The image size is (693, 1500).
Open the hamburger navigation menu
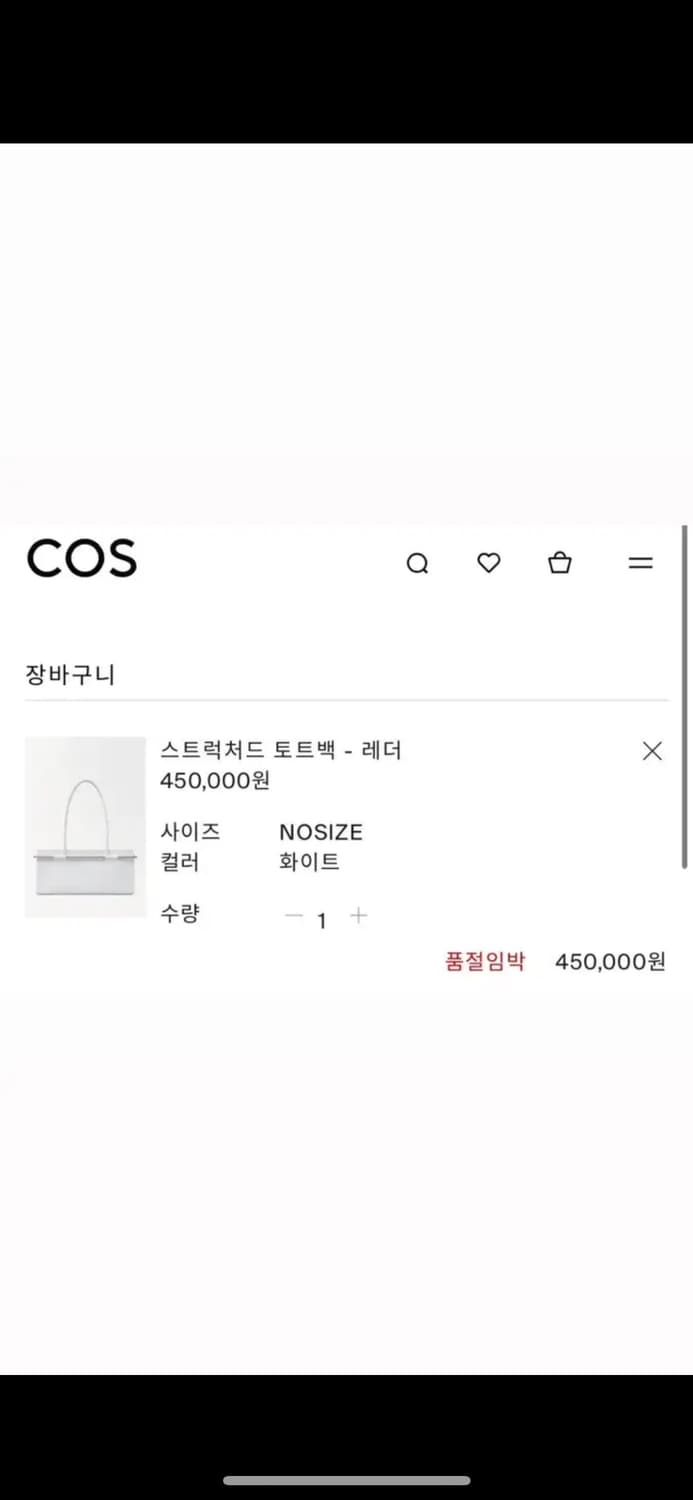[639, 563]
